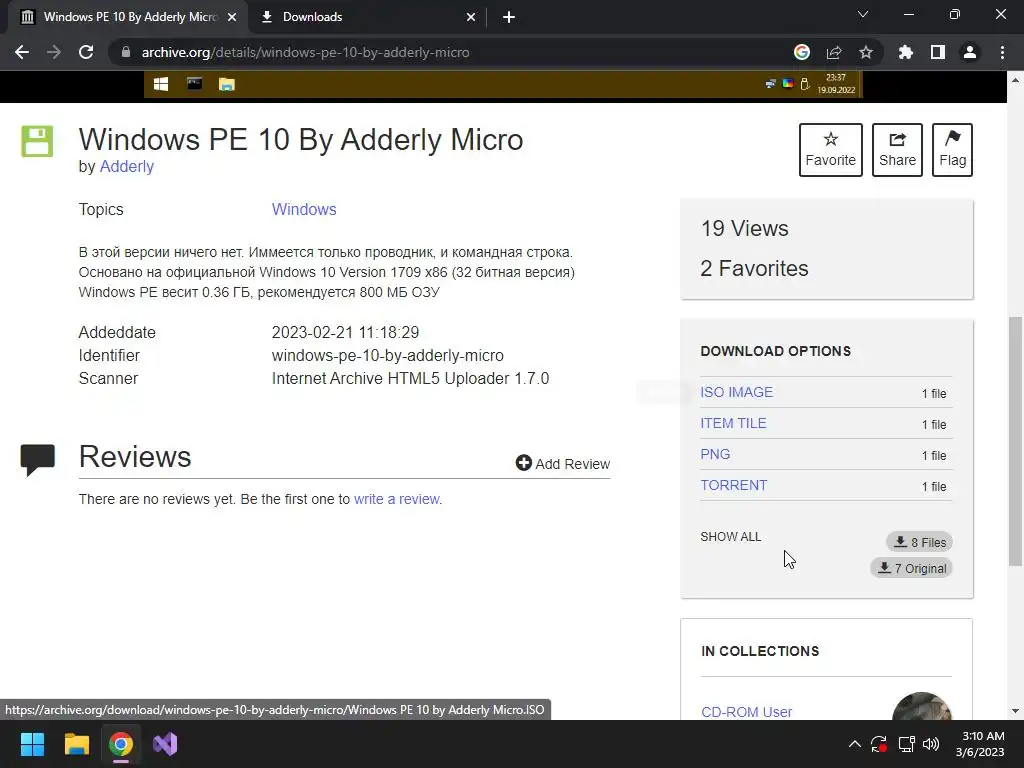This screenshot has width=1024, height=768.
Task: Go back using the browser back arrow
Action: coord(22,52)
